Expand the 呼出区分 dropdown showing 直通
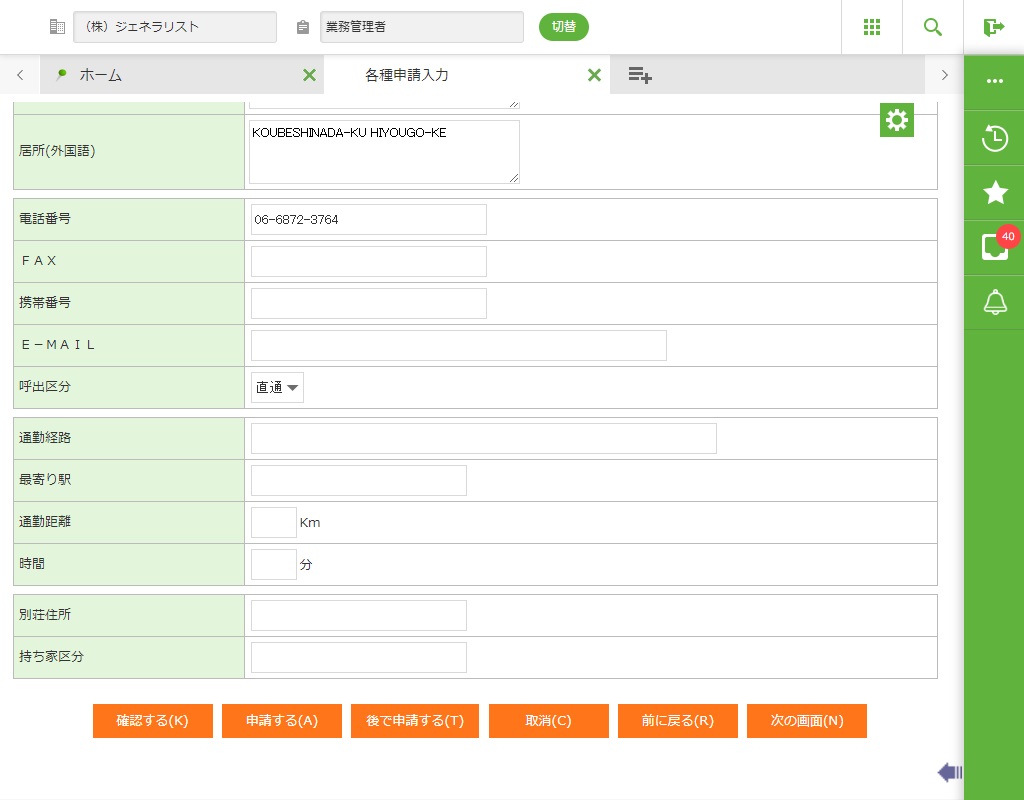1024x800 pixels. coord(277,388)
